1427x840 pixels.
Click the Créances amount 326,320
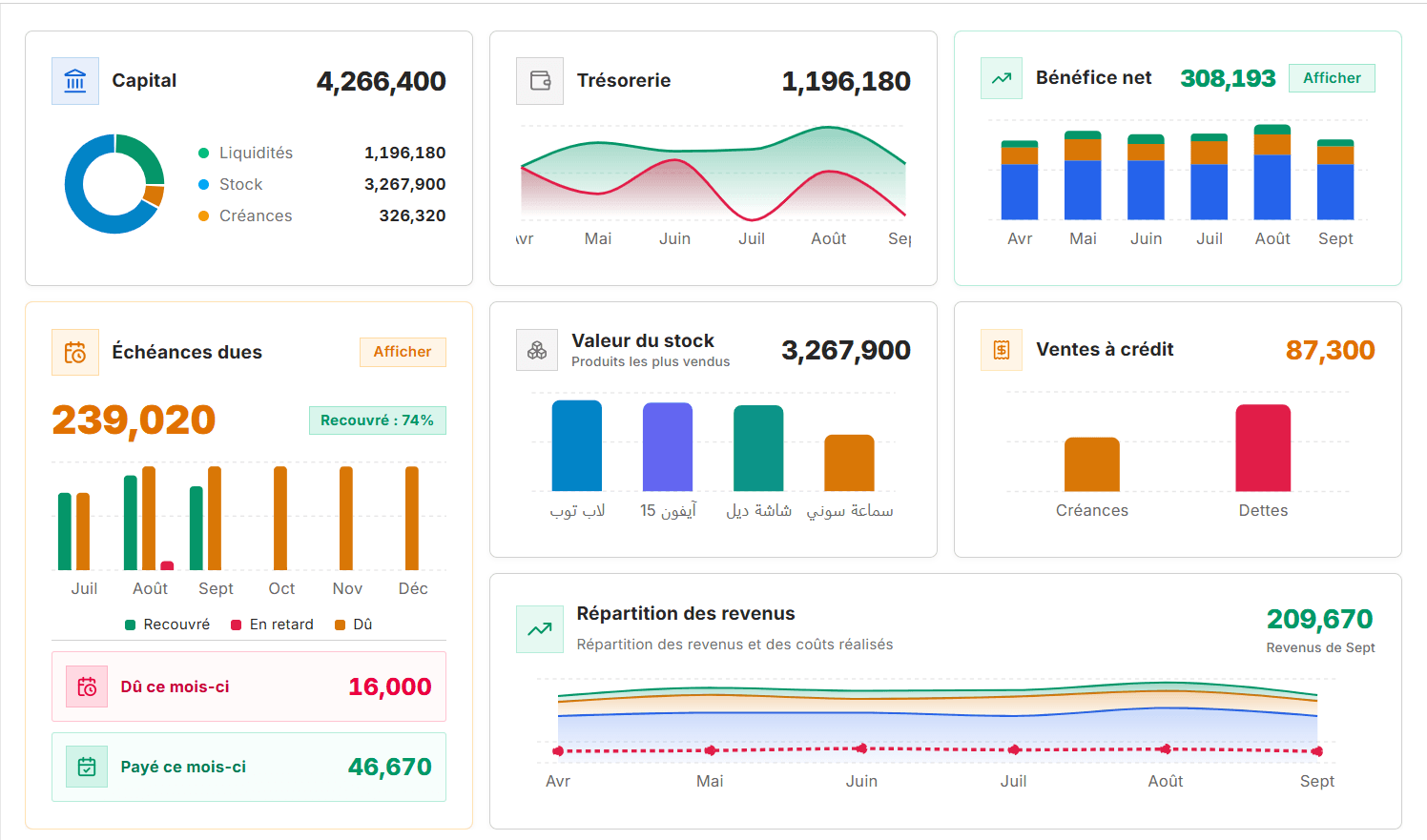412,216
